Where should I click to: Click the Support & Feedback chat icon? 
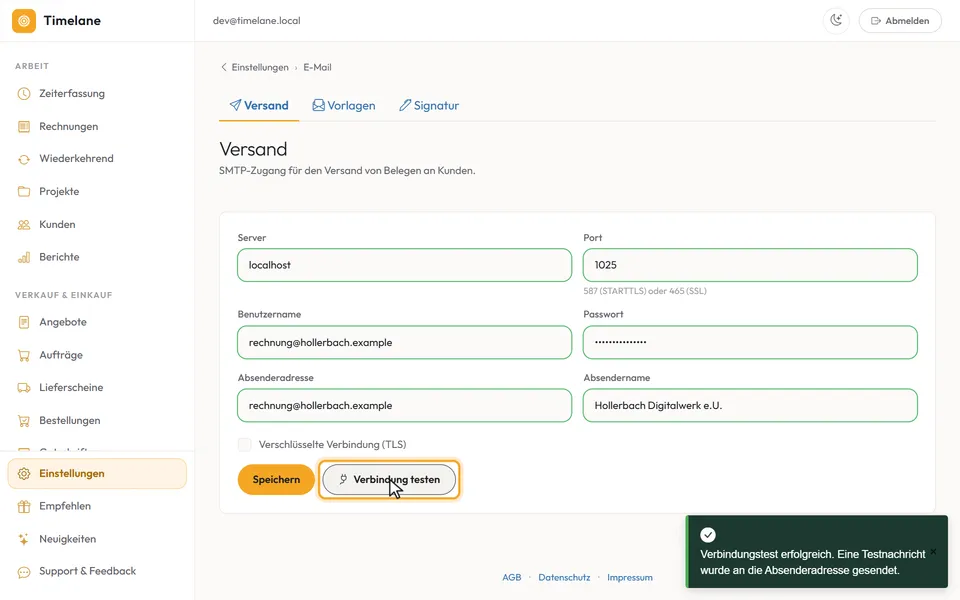24,572
